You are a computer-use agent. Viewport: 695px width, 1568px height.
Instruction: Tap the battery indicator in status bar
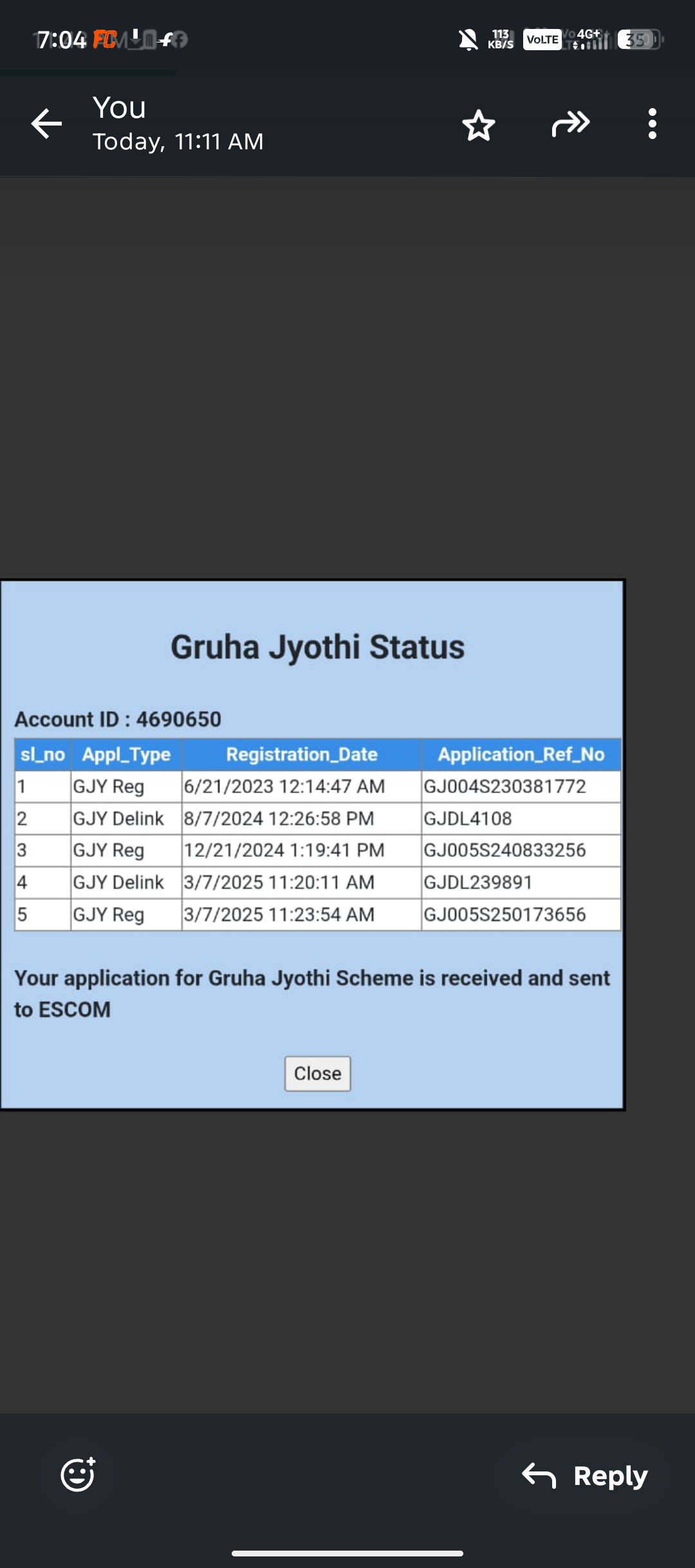[x=639, y=40]
